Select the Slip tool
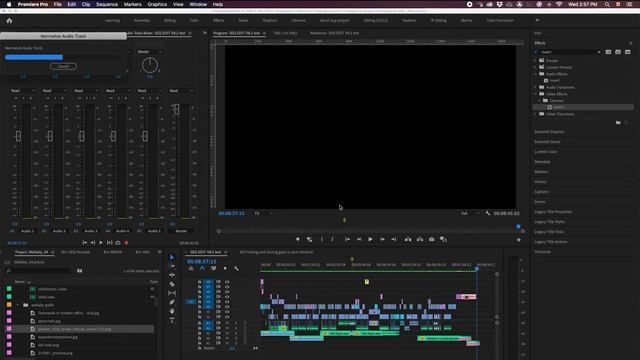This screenshot has width=640, height=360. tap(172, 293)
